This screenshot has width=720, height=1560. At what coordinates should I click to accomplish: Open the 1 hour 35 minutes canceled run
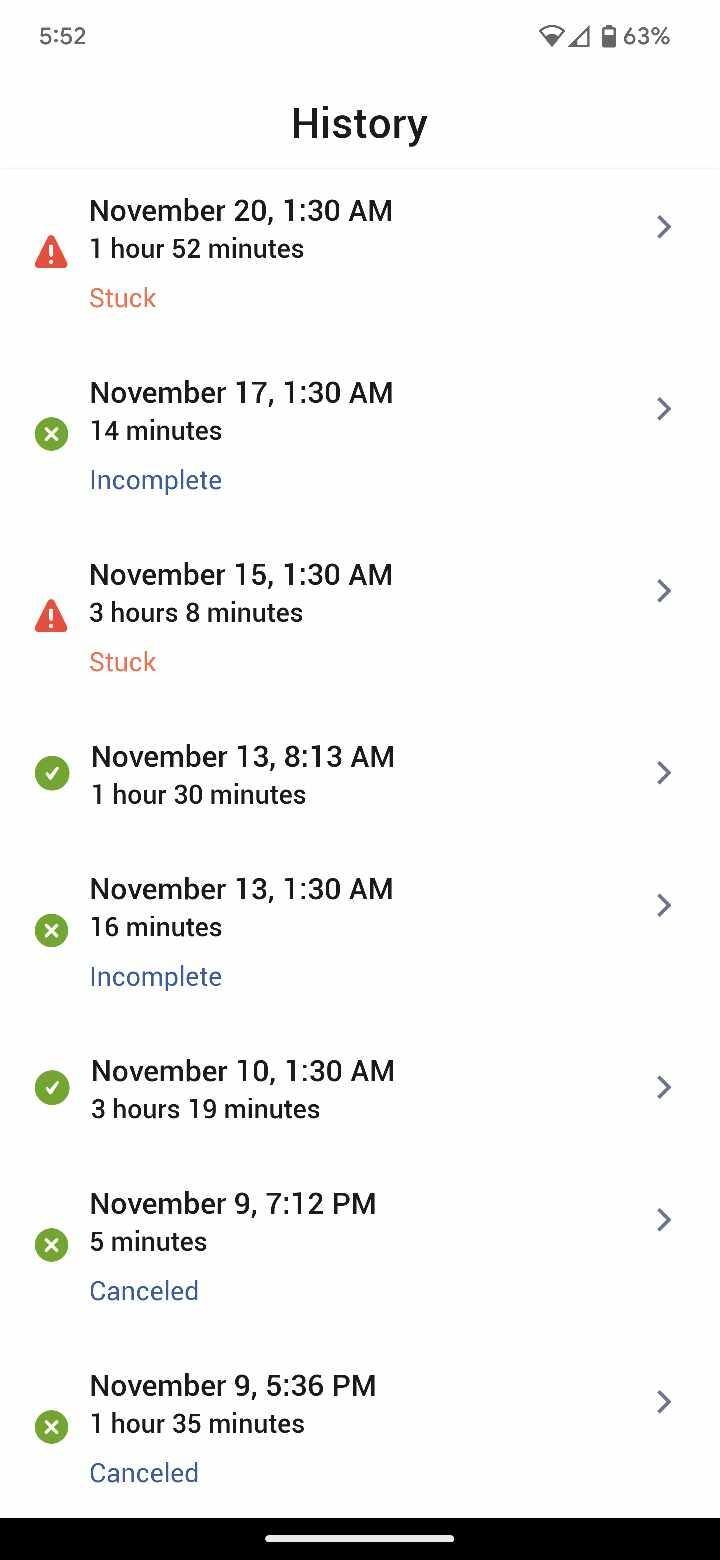(x=198, y=1423)
